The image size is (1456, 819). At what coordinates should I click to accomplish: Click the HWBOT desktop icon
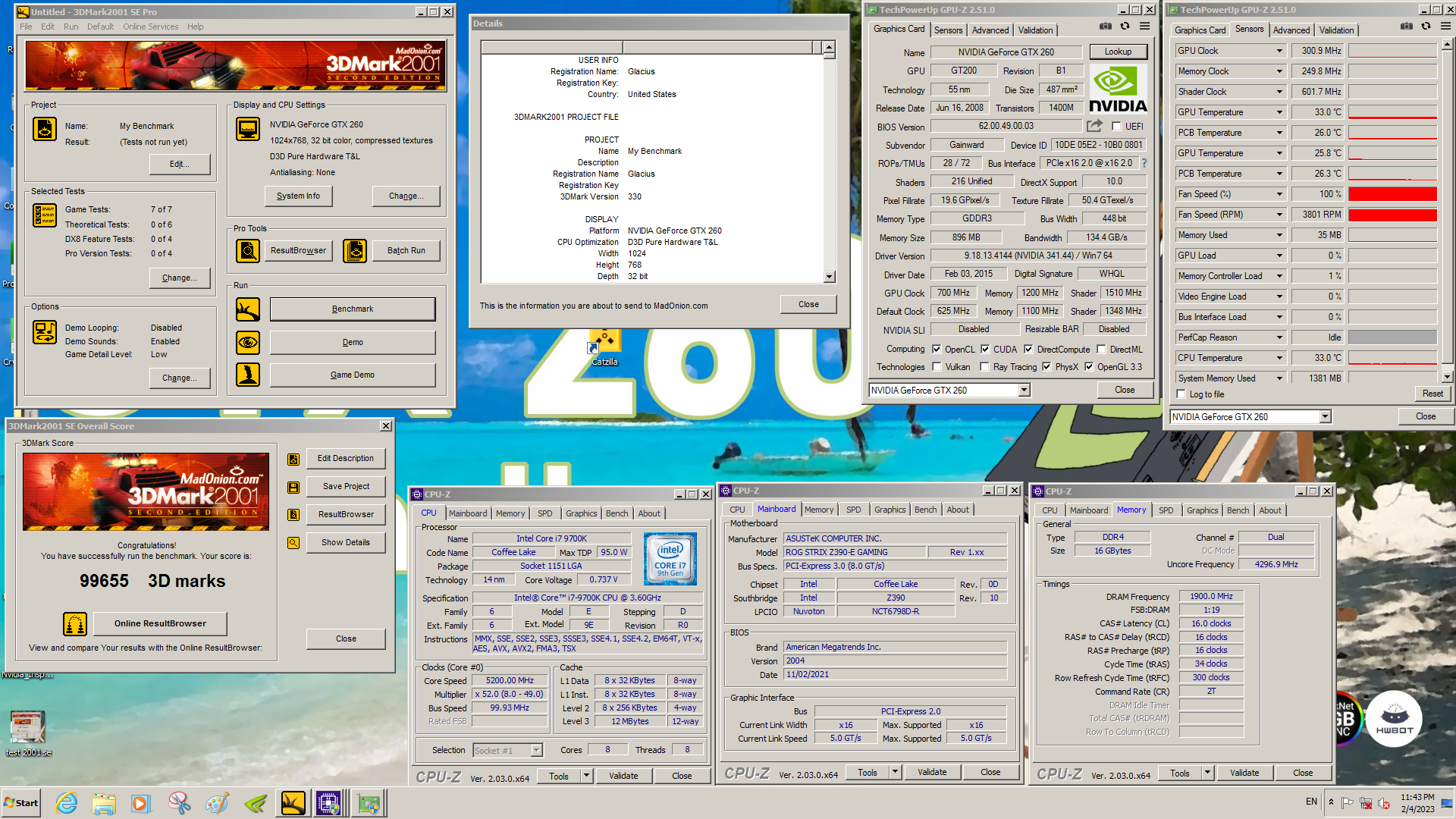pyautogui.click(x=1394, y=719)
